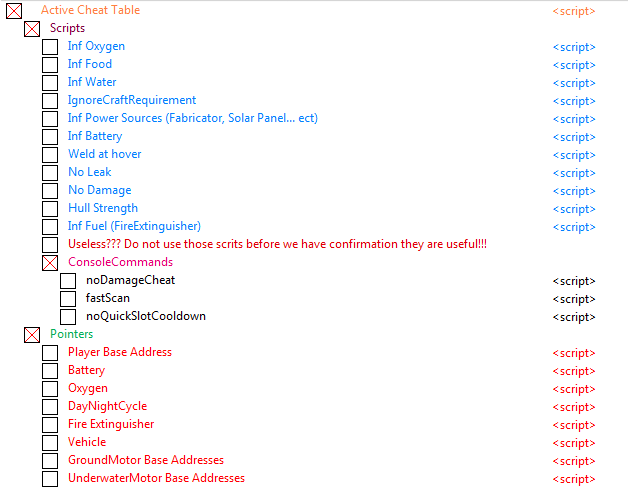The width and height of the screenshot is (628, 490).
Task: Select the Weld at hover entry
Action: pos(105,154)
